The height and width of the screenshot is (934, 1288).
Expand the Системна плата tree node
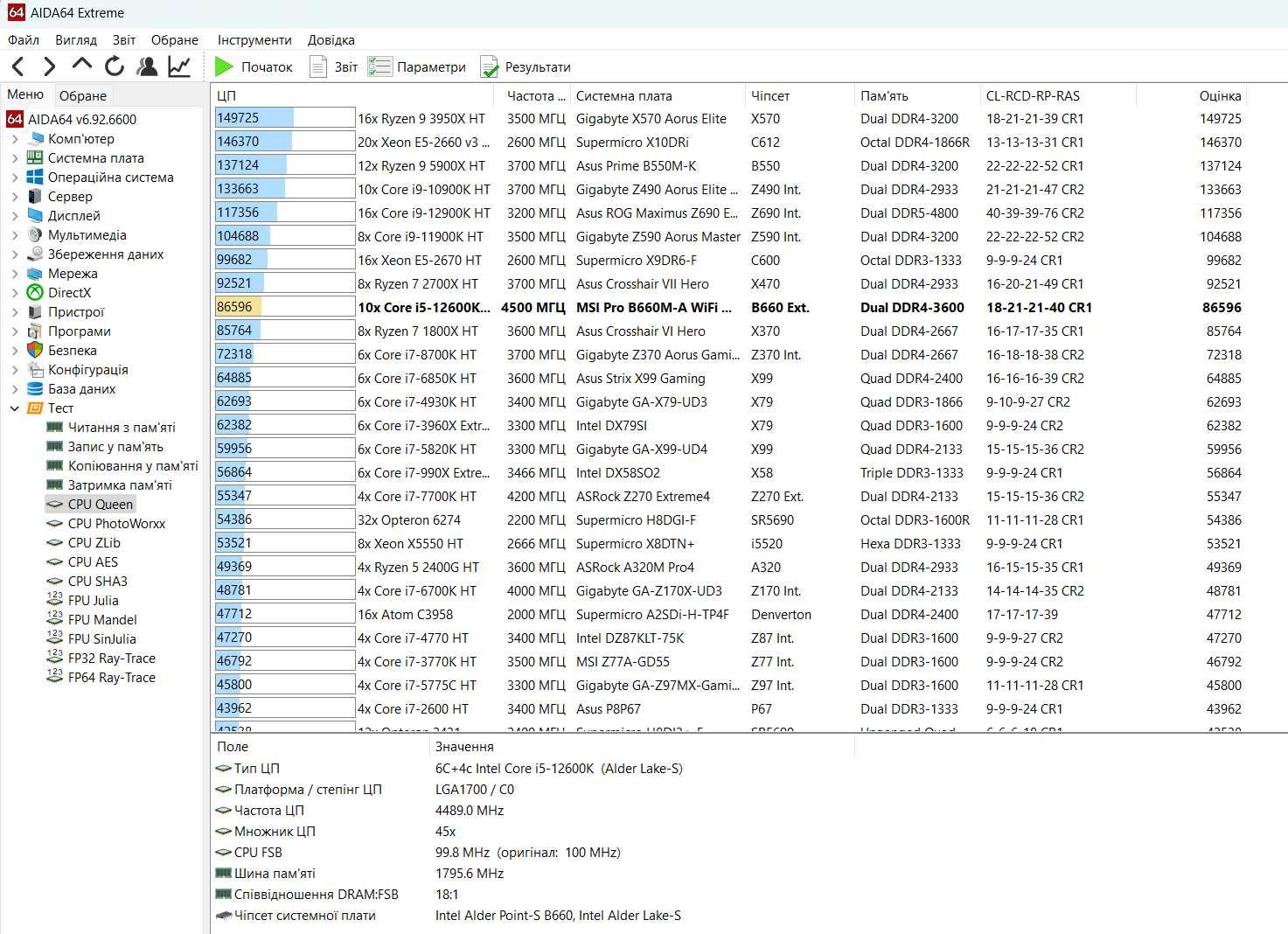15,158
